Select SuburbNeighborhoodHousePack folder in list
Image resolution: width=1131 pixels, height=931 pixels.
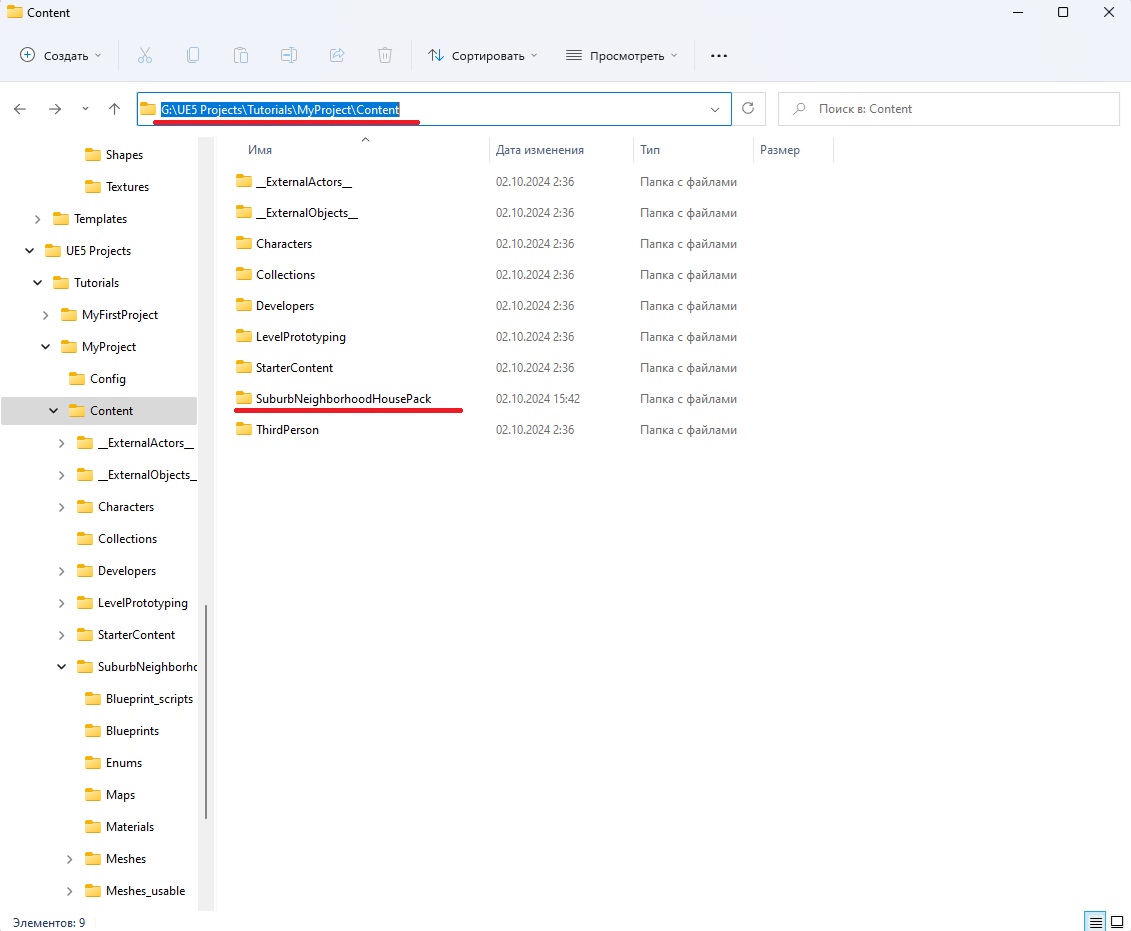point(343,399)
